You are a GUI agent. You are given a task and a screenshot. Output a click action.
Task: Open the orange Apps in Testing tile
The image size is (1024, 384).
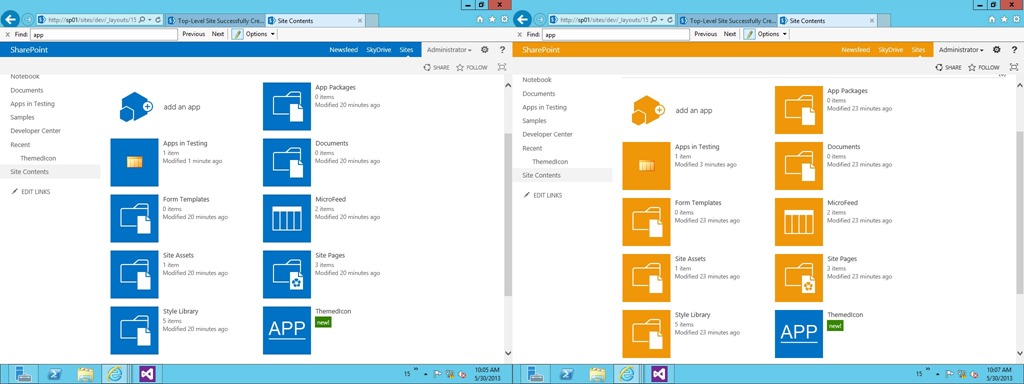click(647, 166)
